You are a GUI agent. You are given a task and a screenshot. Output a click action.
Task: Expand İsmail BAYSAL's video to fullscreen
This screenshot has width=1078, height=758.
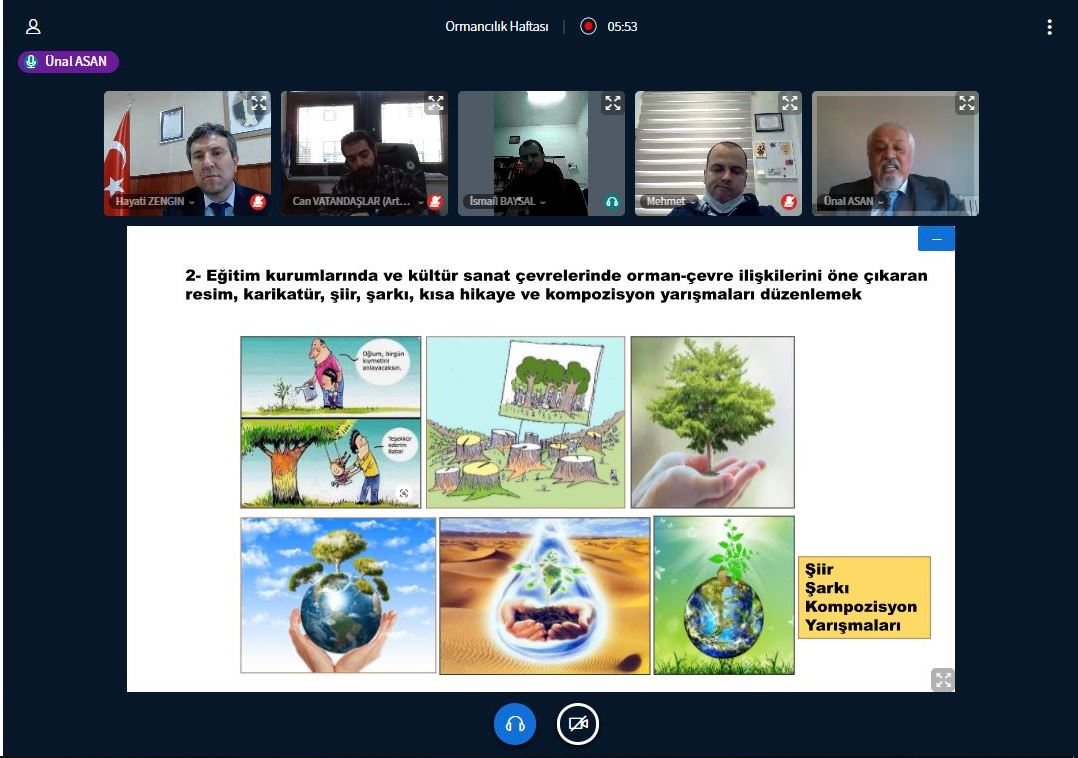point(613,103)
